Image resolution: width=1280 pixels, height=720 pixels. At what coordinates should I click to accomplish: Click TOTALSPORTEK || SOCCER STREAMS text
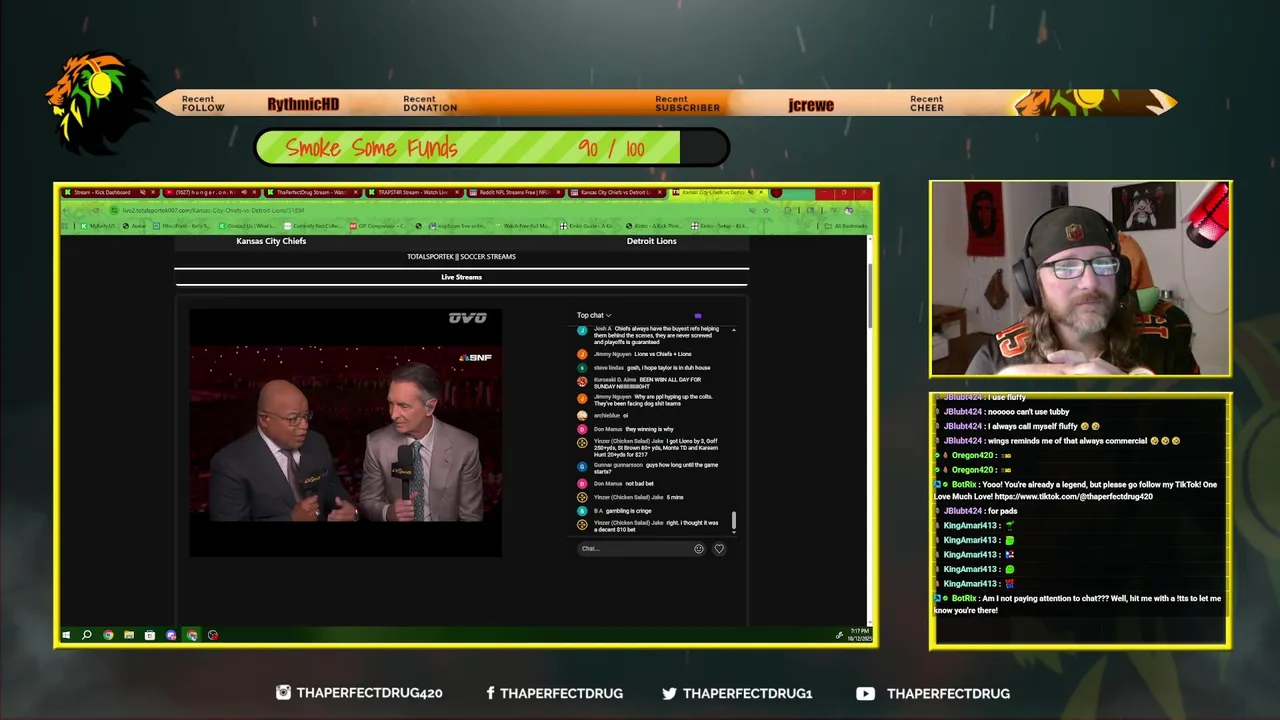pos(461,257)
